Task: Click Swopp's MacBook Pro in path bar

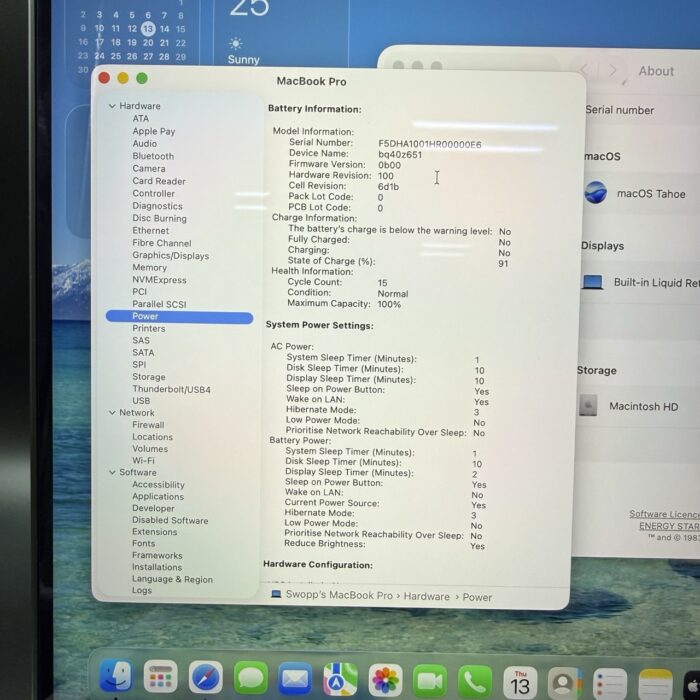Action: (x=339, y=595)
